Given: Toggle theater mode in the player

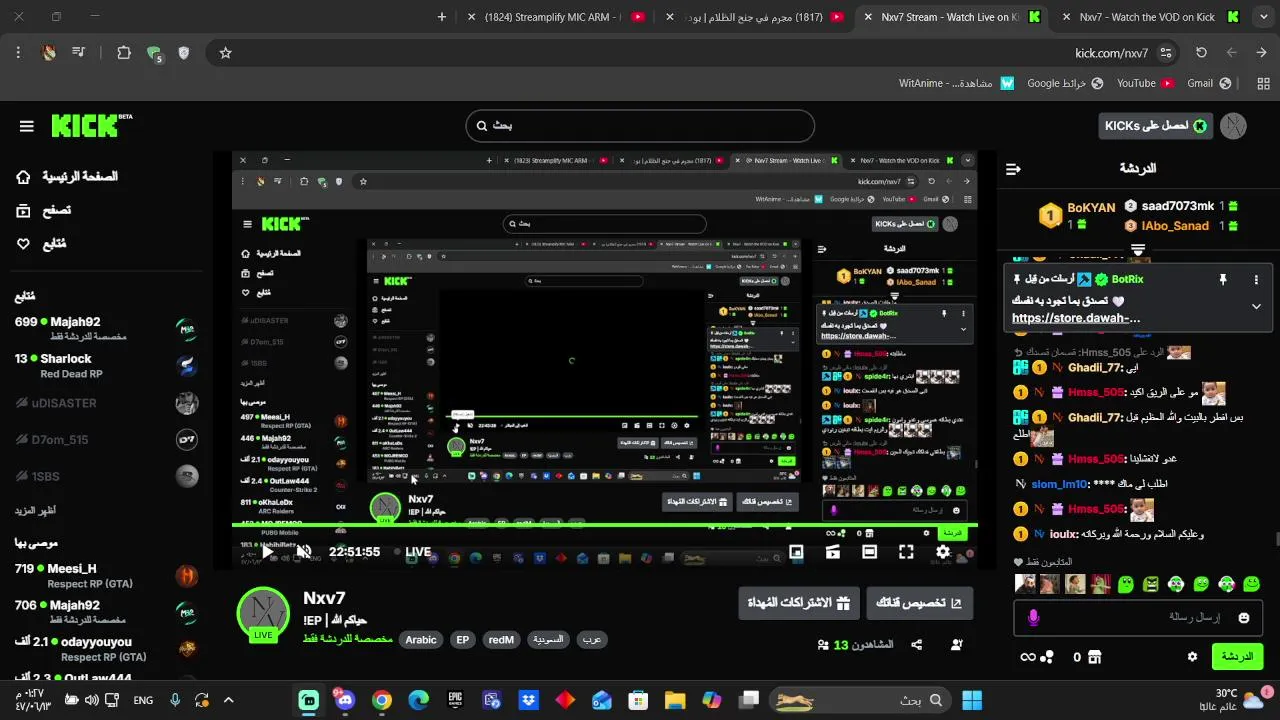Looking at the screenshot, I should (x=869, y=551).
